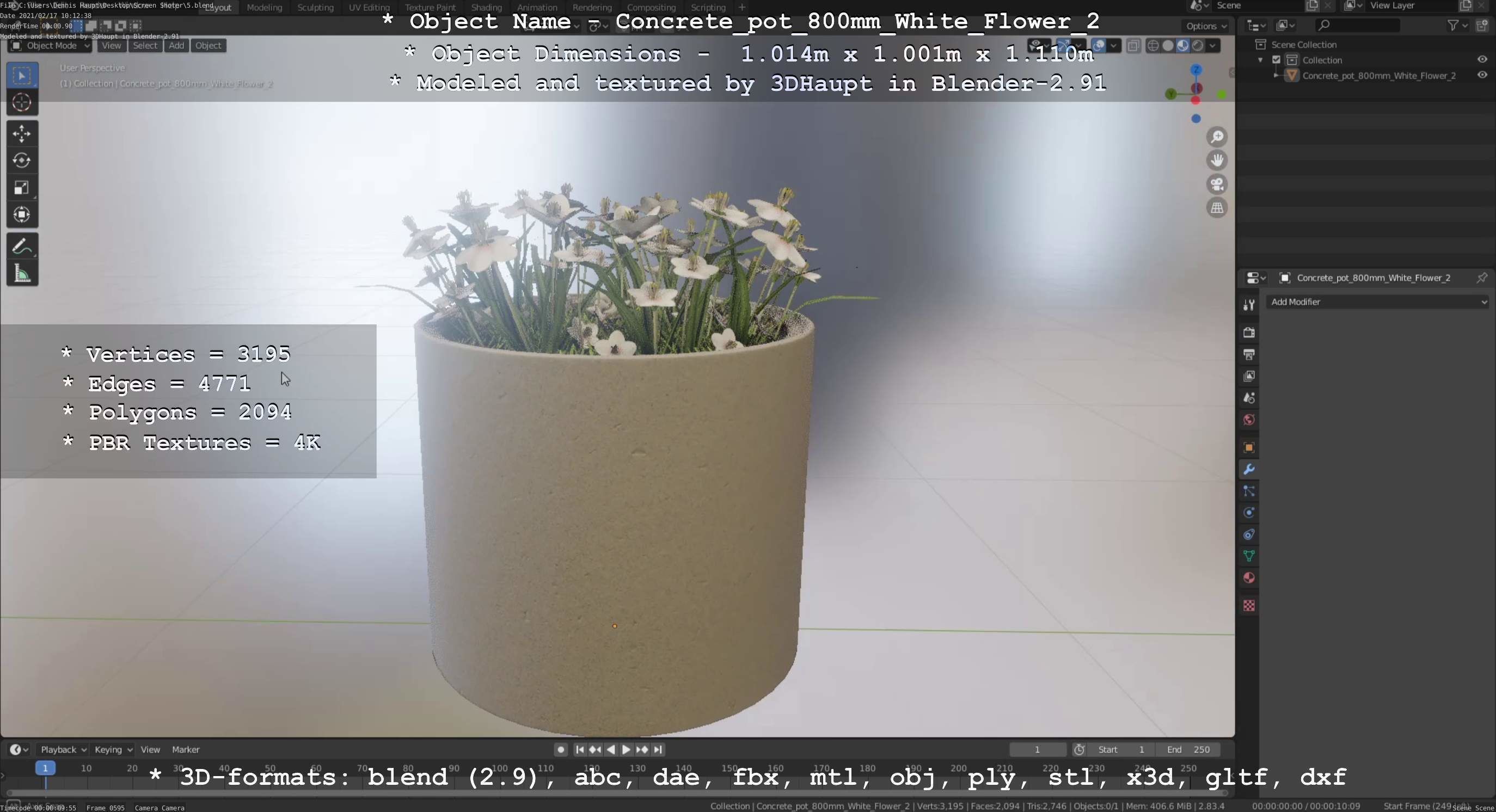
Task: Switch to material preview shading
Action: [x=1183, y=46]
